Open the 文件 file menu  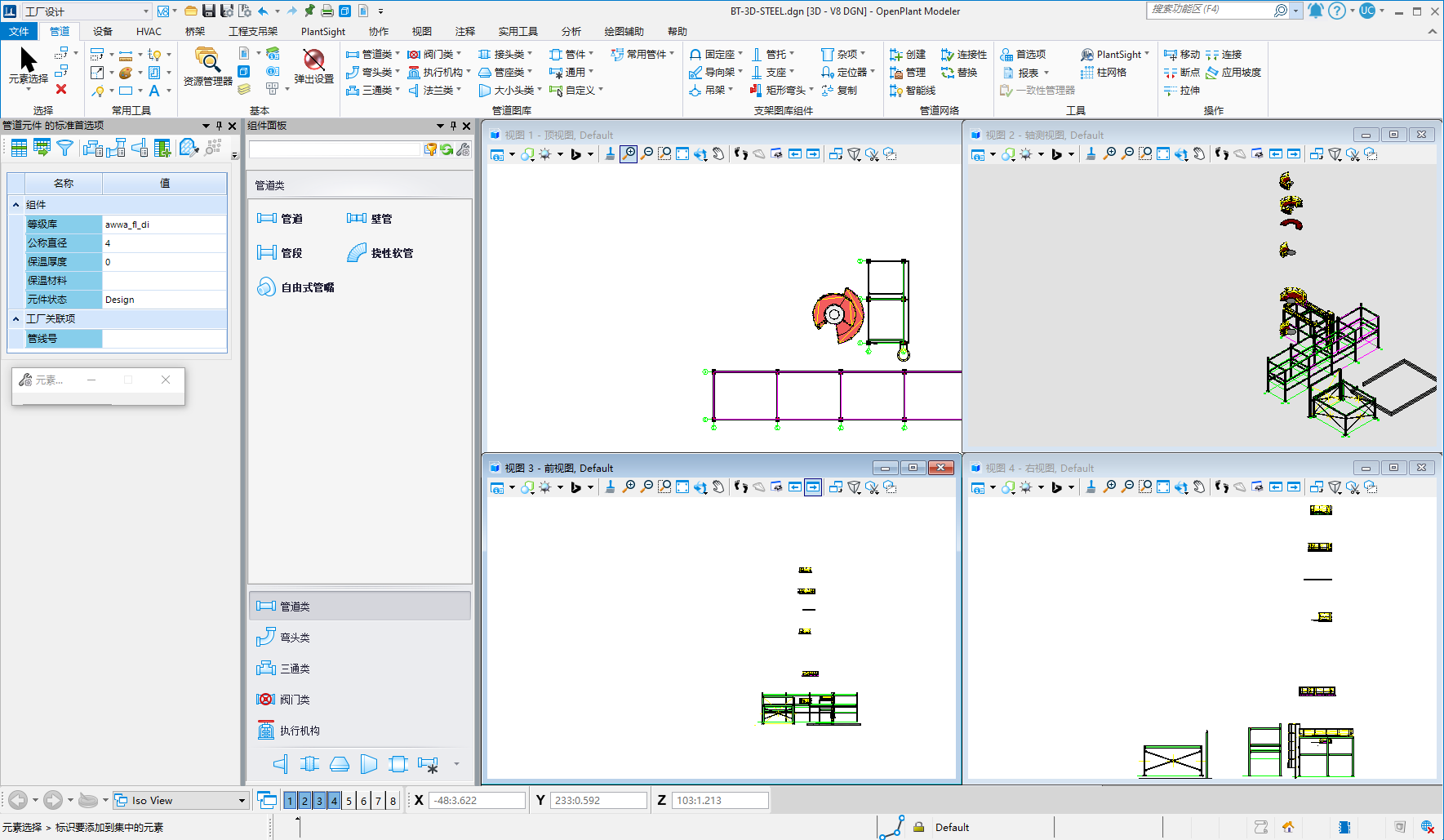point(19,32)
